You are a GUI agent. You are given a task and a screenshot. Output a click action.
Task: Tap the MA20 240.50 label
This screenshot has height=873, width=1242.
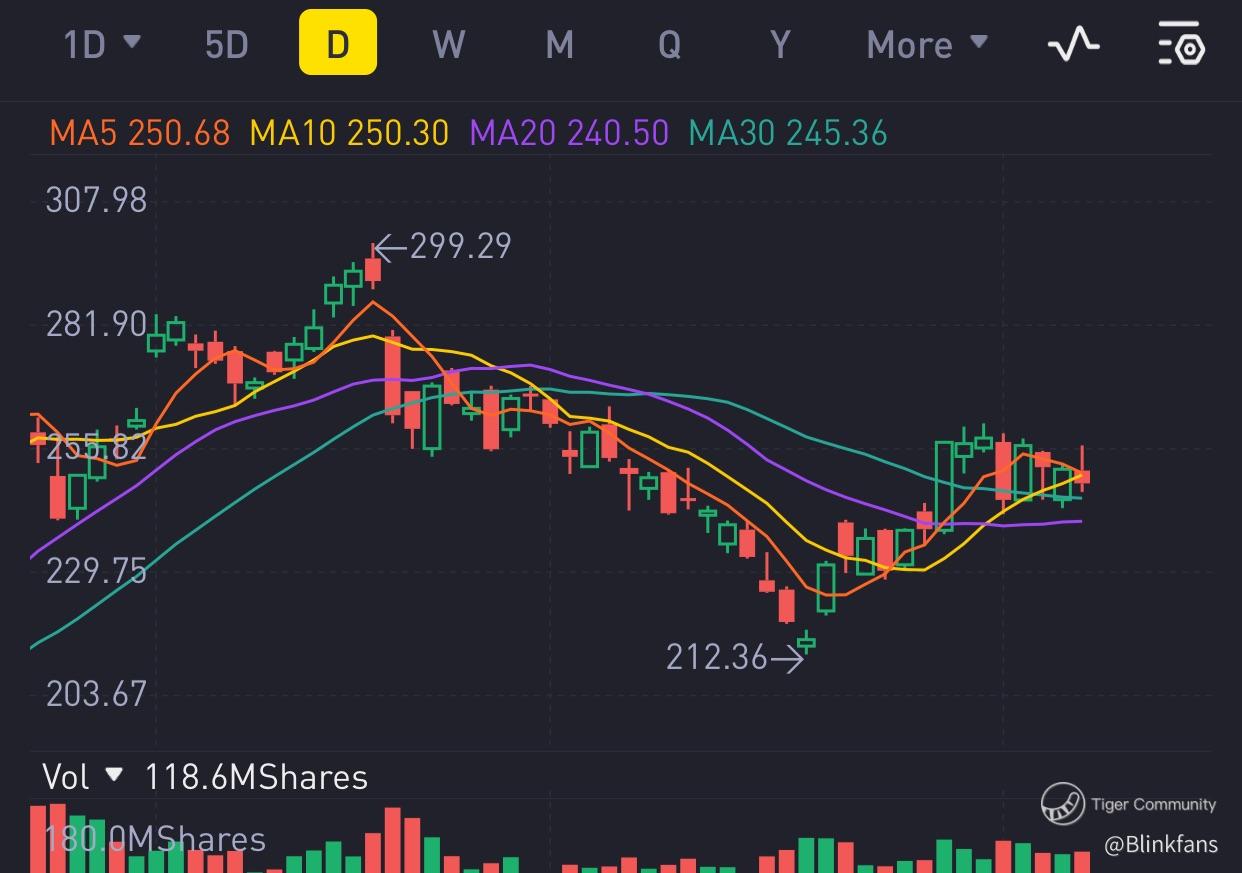pos(569,133)
